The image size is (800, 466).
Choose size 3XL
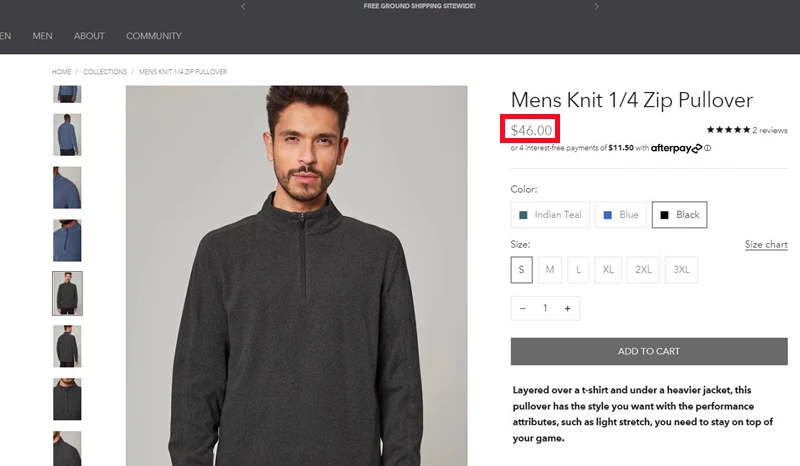click(681, 269)
